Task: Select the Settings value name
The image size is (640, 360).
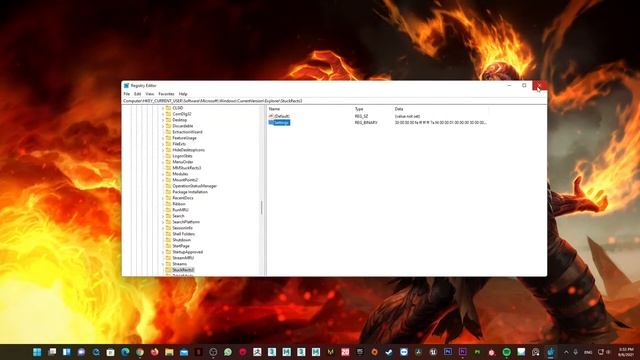Action: [x=281, y=122]
